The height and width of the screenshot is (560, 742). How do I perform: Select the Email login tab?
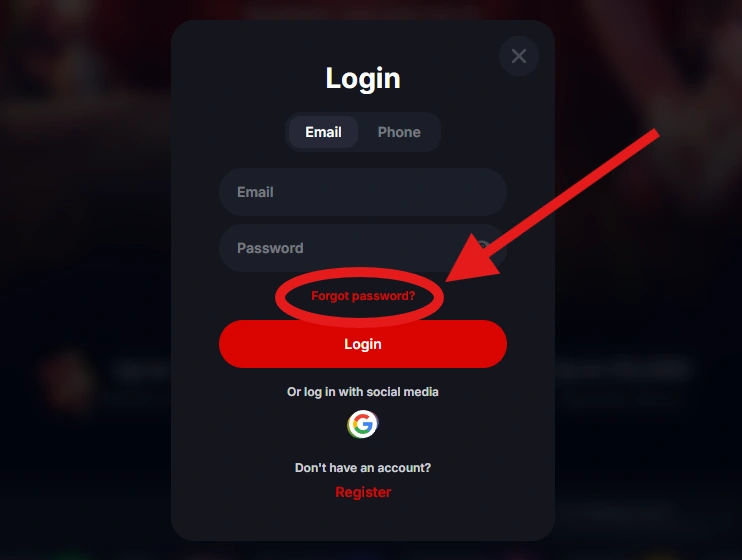click(323, 132)
